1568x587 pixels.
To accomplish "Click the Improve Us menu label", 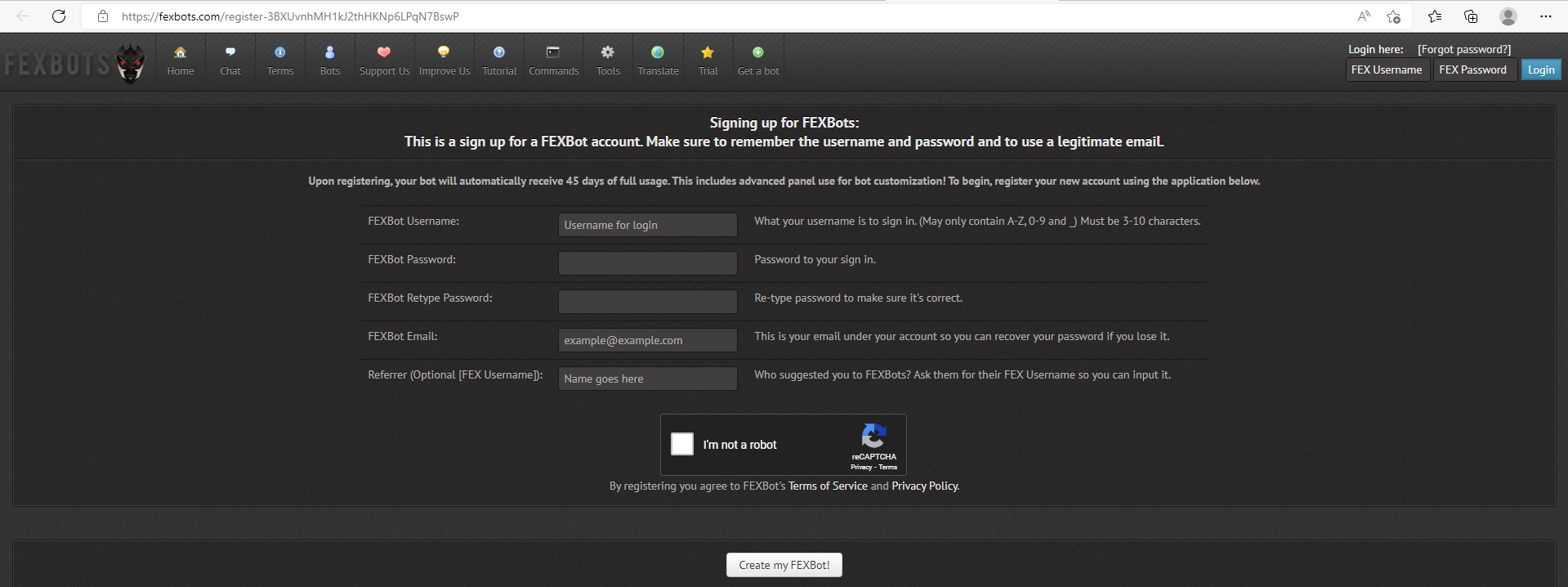I will pyautogui.click(x=444, y=71).
